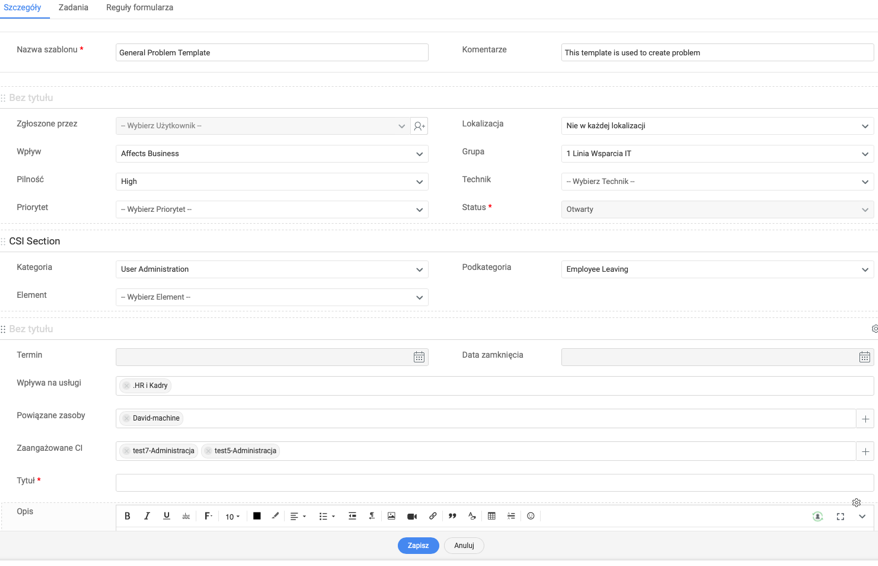Toggle italic formatting in Opis editor
This screenshot has height=566, width=878.
[147, 516]
